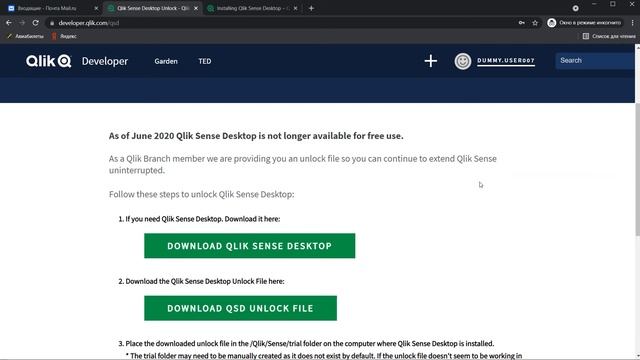Click the saved password key icon

click(522, 23)
